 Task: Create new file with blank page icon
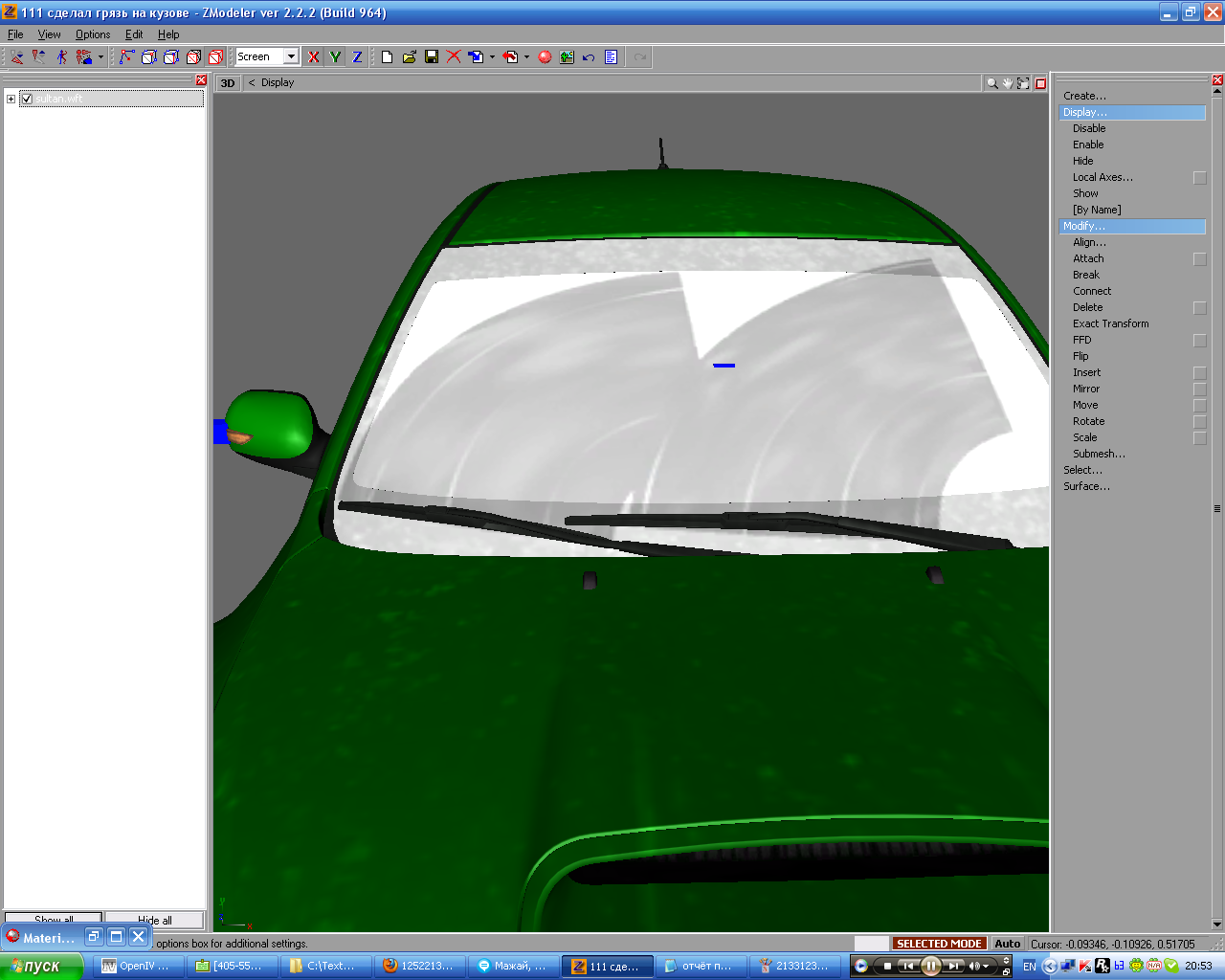tap(387, 57)
